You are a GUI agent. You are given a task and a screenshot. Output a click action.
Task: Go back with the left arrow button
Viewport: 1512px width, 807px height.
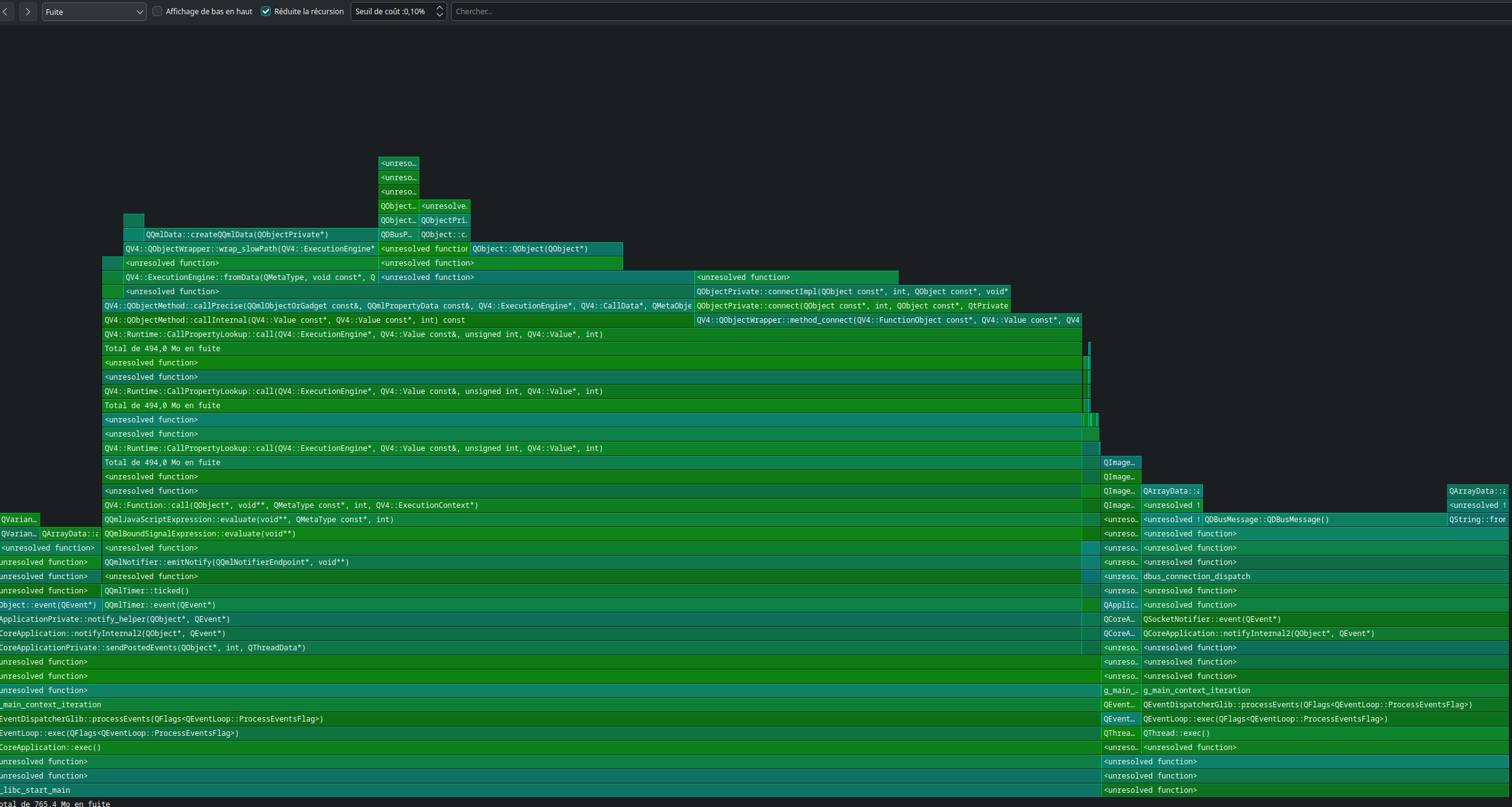click(6, 12)
